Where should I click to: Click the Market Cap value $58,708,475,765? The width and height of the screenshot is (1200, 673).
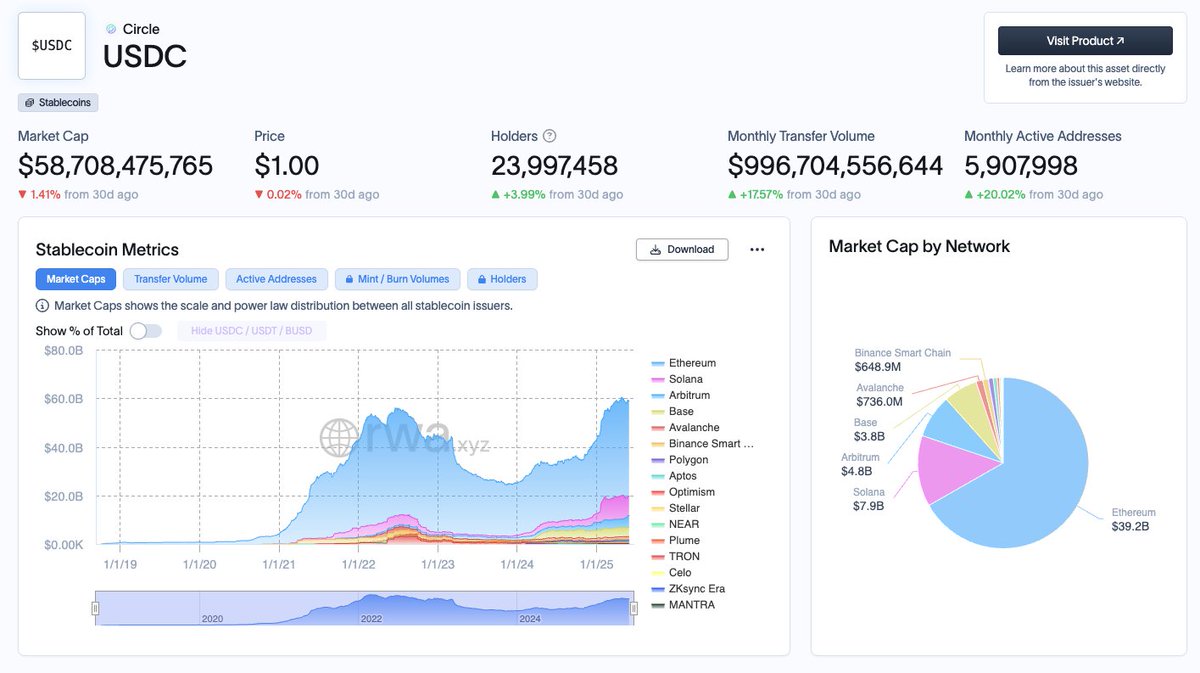pyautogui.click(x=116, y=166)
